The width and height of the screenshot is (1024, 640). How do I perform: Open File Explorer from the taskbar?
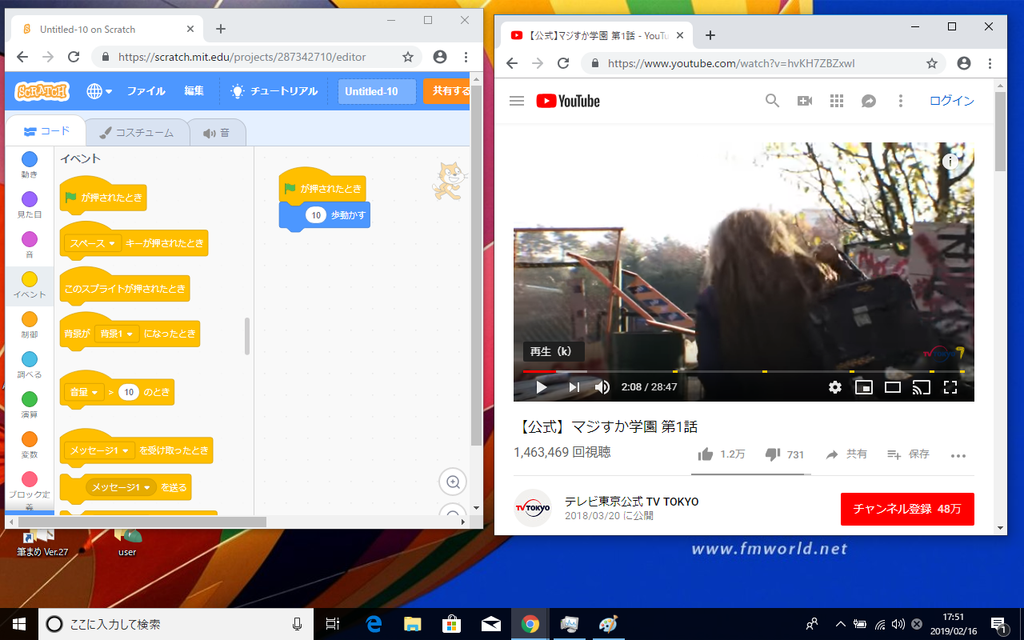click(412, 624)
